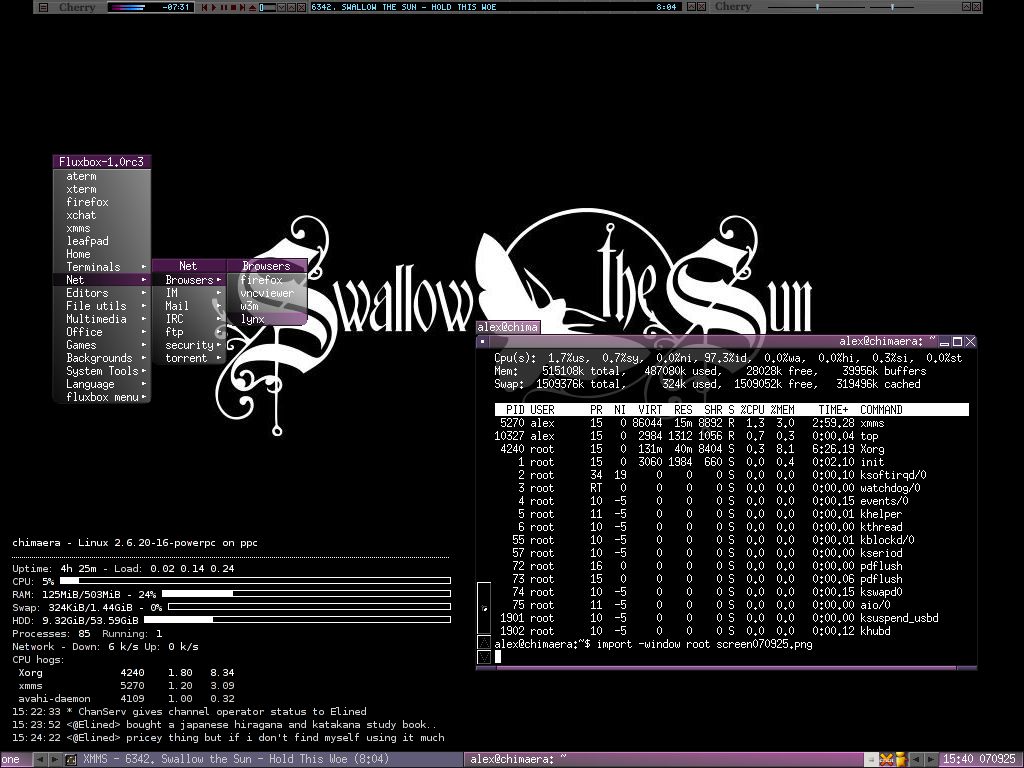Image resolution: width=1024 pixels, height=768 pixels.
Task: Click the XMMS playlist track title
Action: pyautogui.click(x=404, y=7)
